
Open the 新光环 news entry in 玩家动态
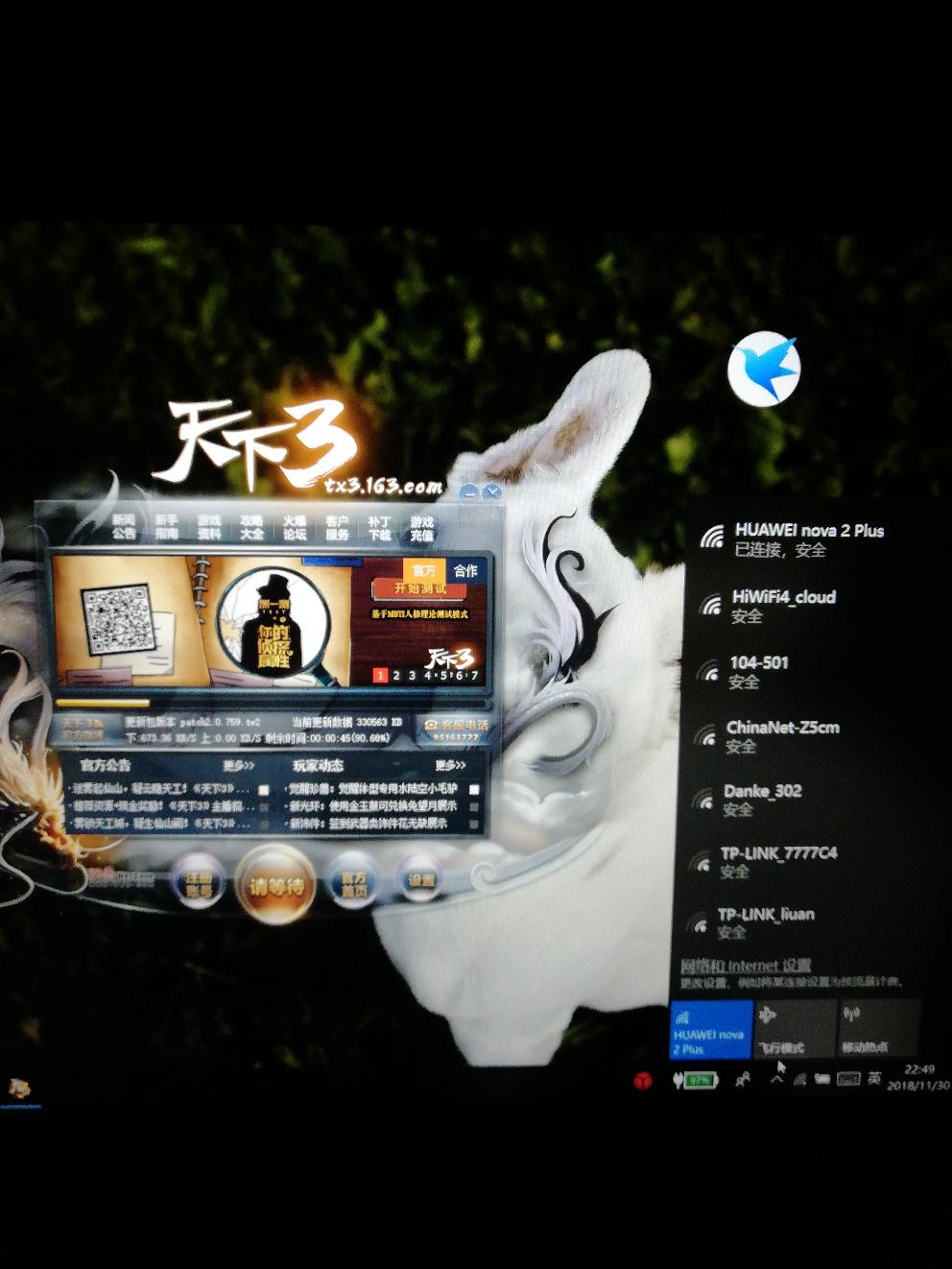(x=373, y=806)
